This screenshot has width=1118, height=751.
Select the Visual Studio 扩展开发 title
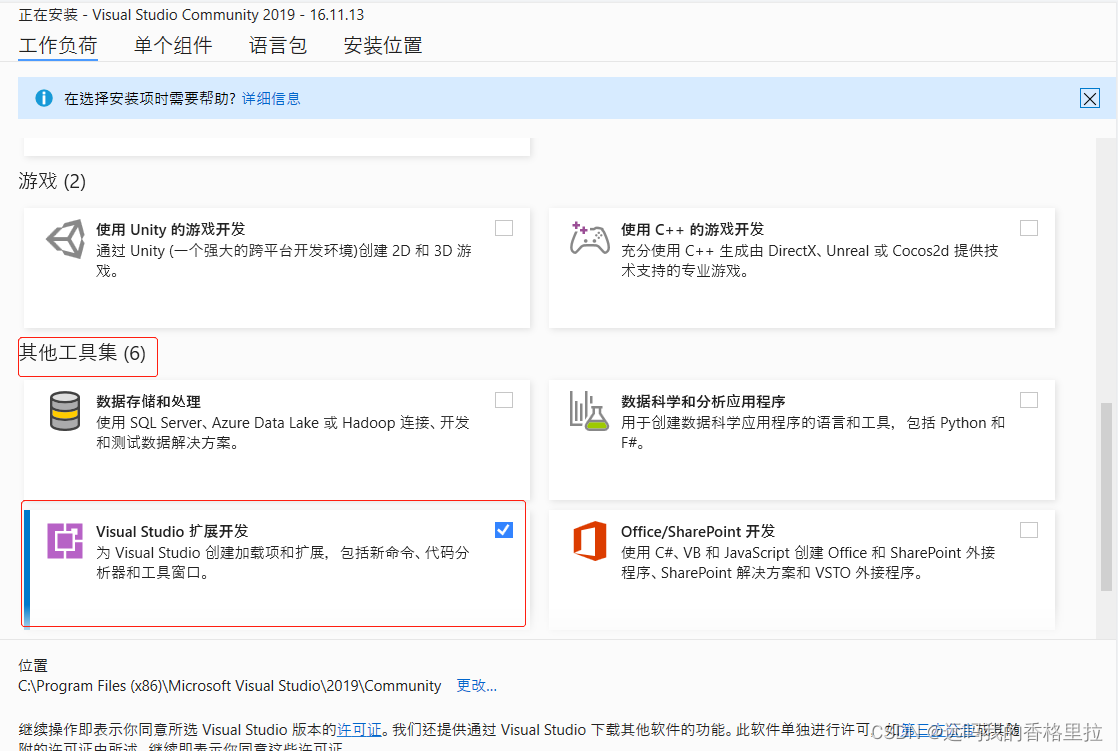(173, 531)
